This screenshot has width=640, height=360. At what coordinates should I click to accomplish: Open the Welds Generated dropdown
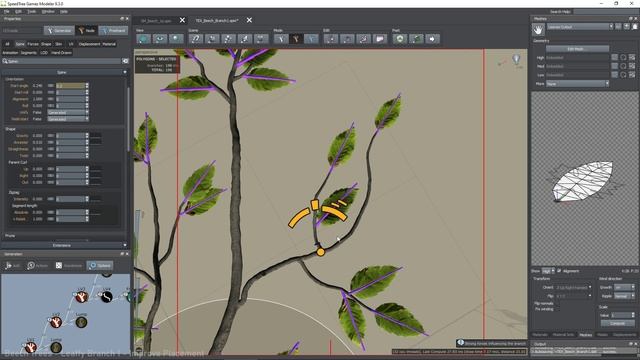68,112
